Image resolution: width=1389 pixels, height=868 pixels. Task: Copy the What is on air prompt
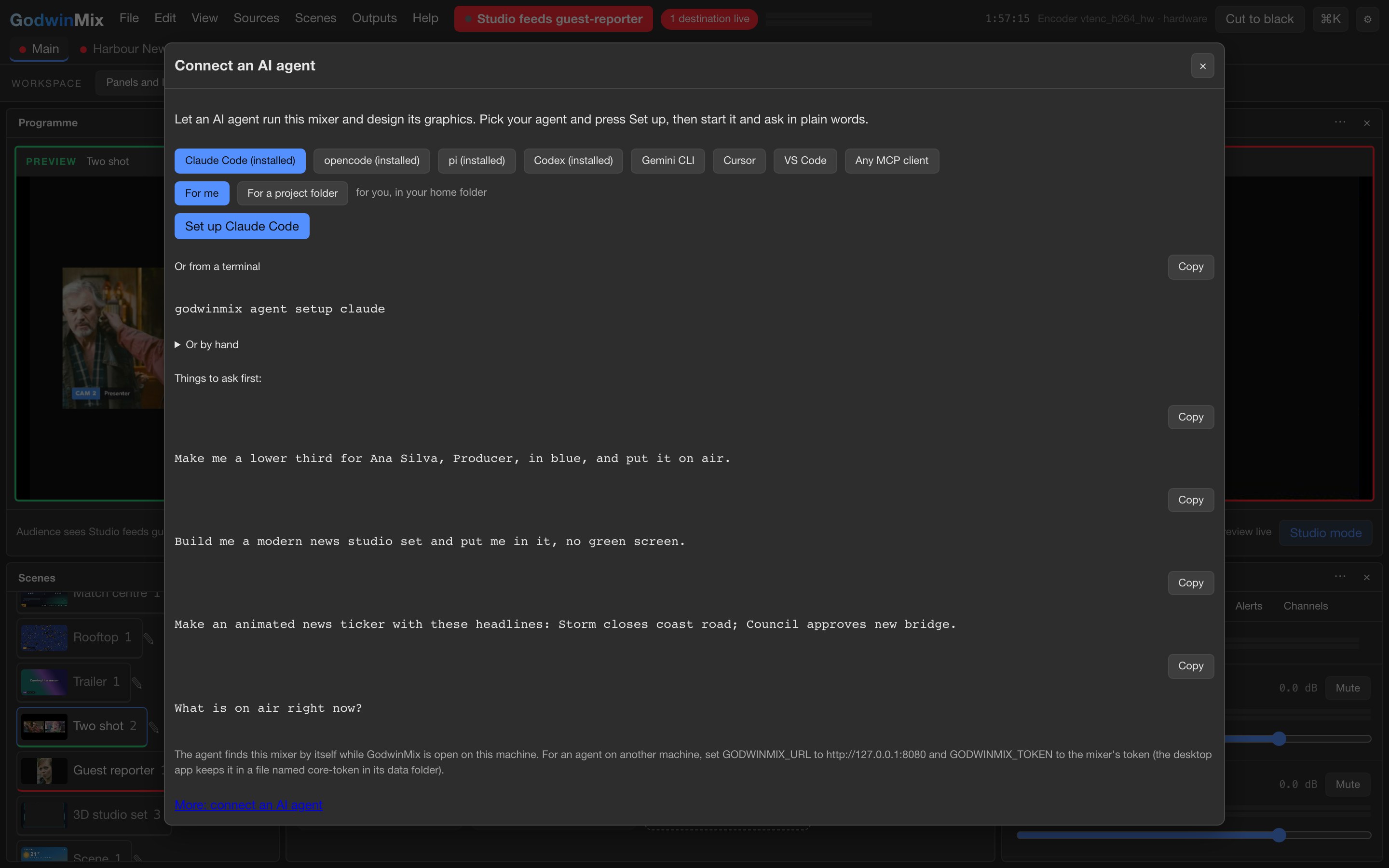coord(1190,666)
